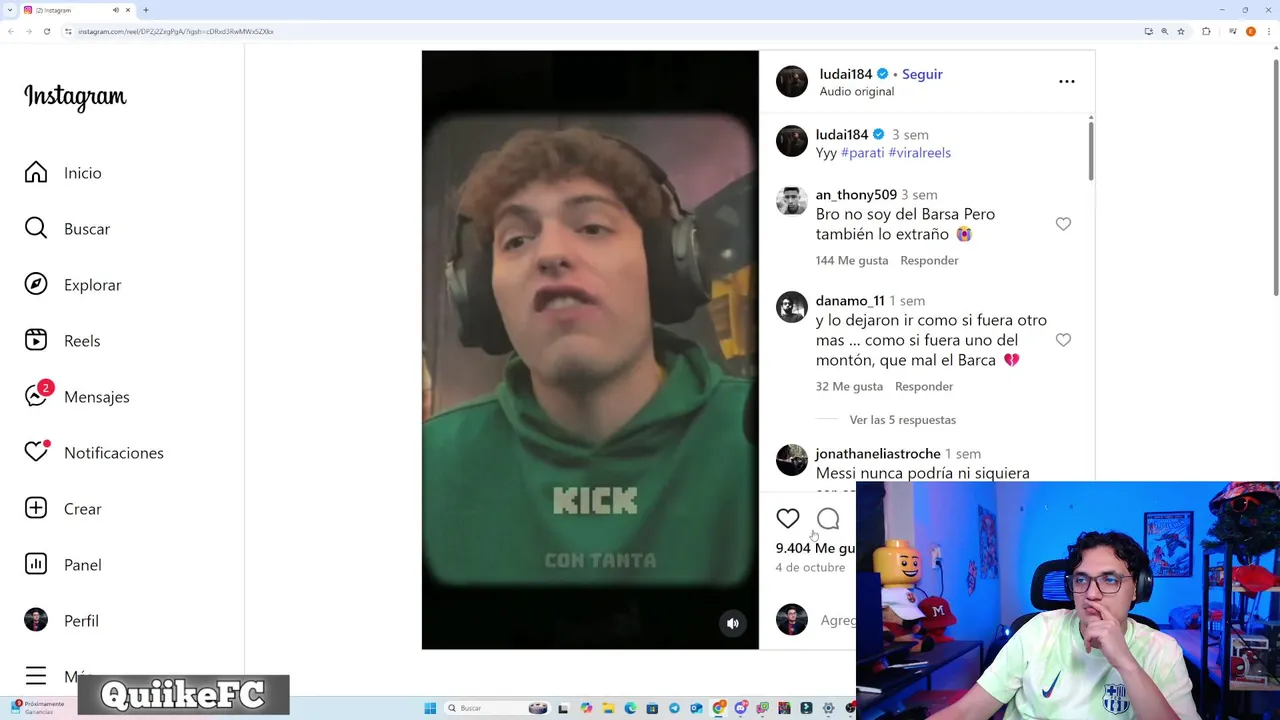1280x720 pixels.
Task: Click the comment bubble icon under the reel
Action: point(828,518)
